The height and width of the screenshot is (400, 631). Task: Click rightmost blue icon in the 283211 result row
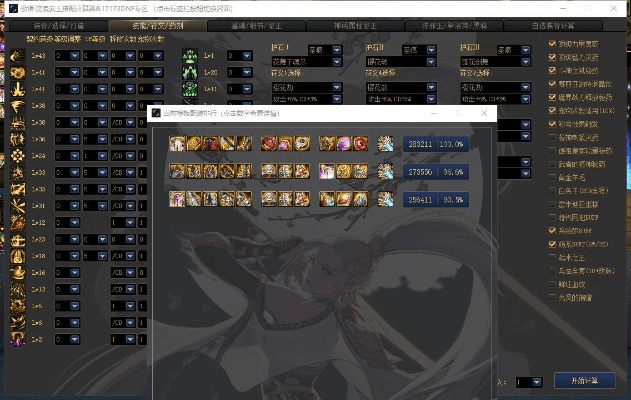pyautogui.click(x=386, y=144)
